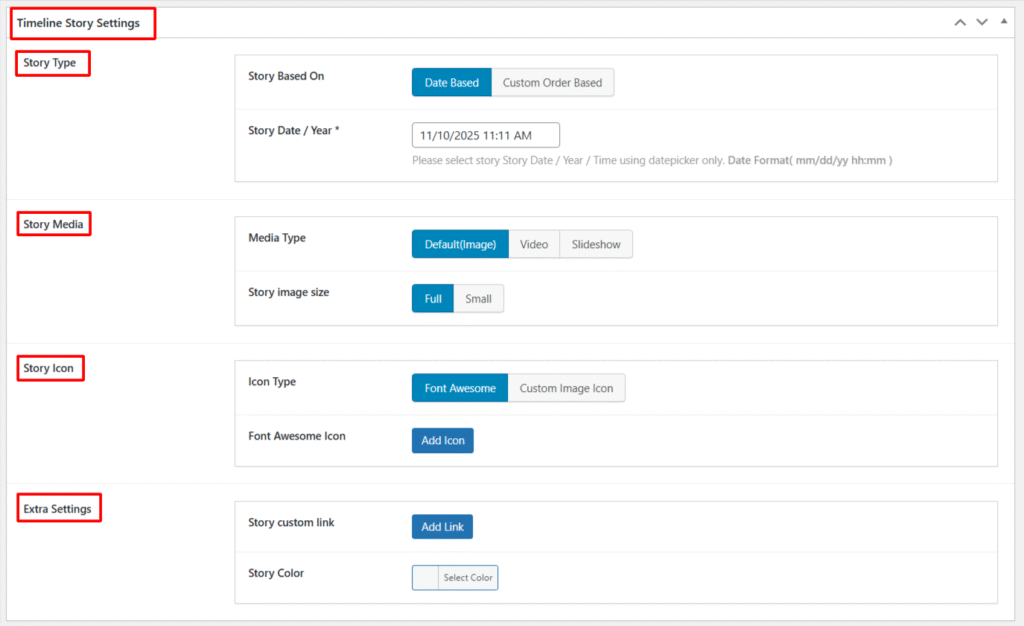
Task: Select Font Awesome icon type
Action: [x=459, y=388]
